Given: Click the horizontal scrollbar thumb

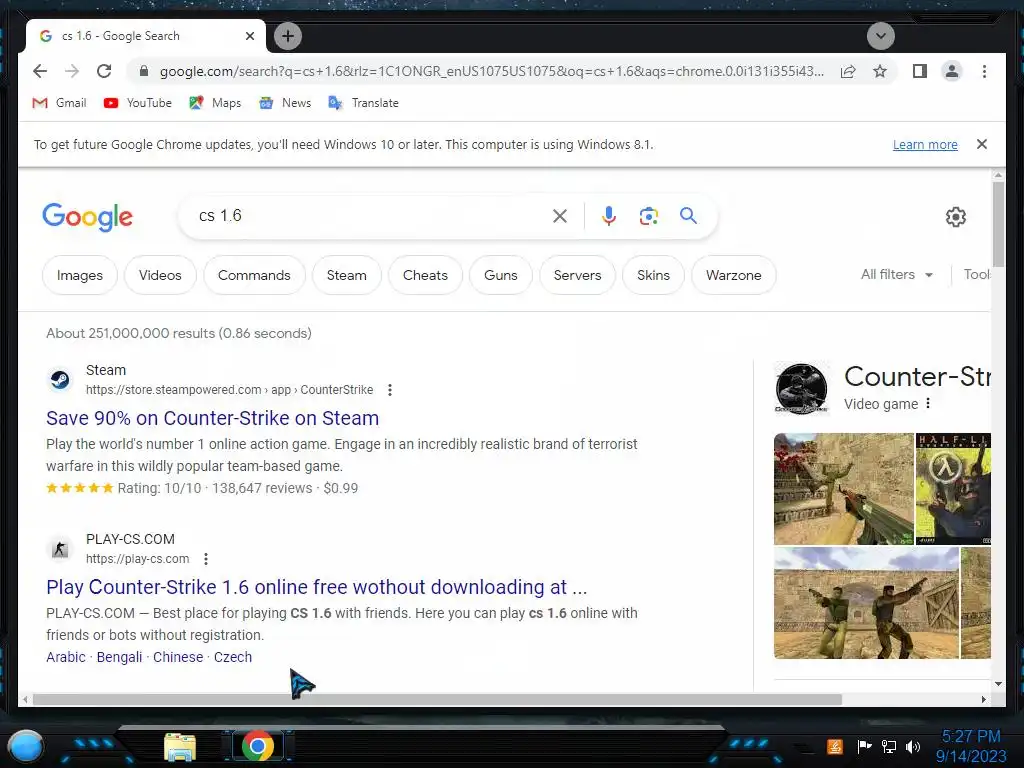Looking at the screenshot, I should pos(437,699).
